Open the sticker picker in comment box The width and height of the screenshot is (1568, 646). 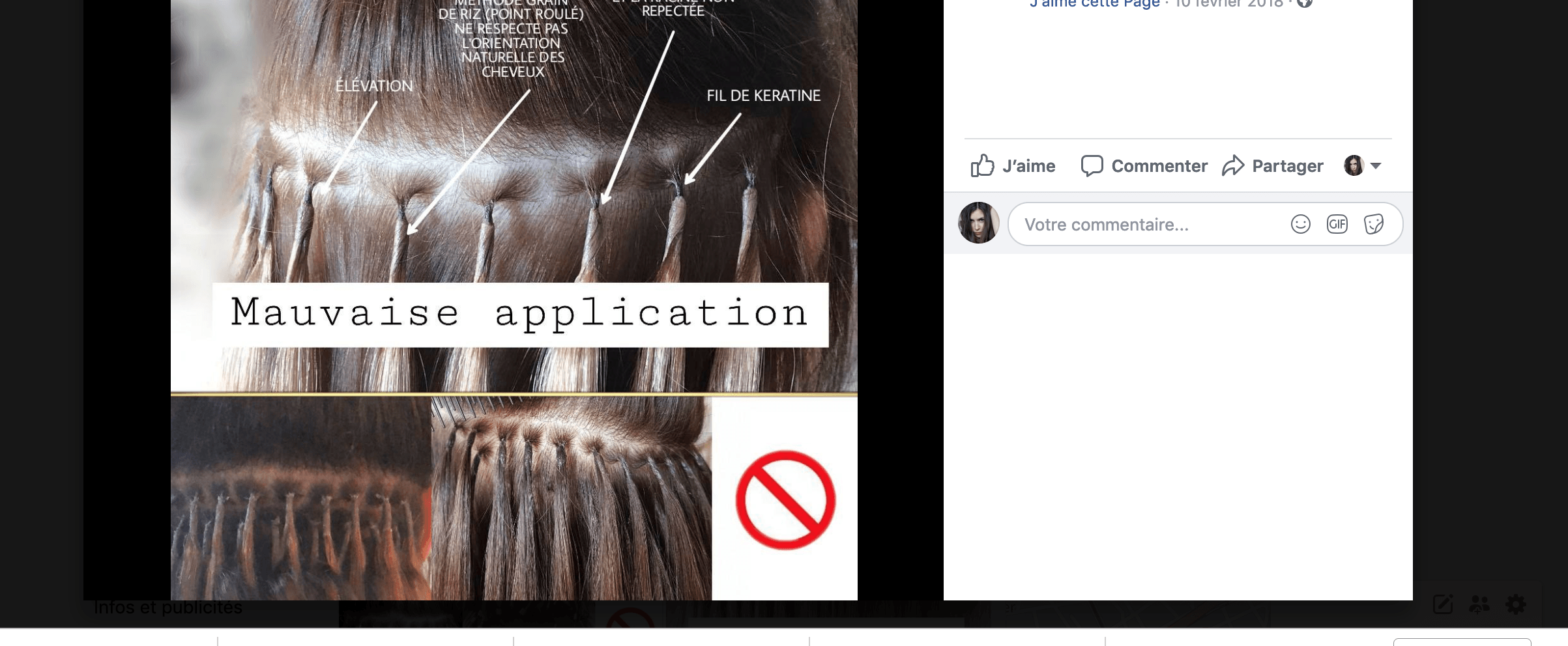[x=1374, y=224]
